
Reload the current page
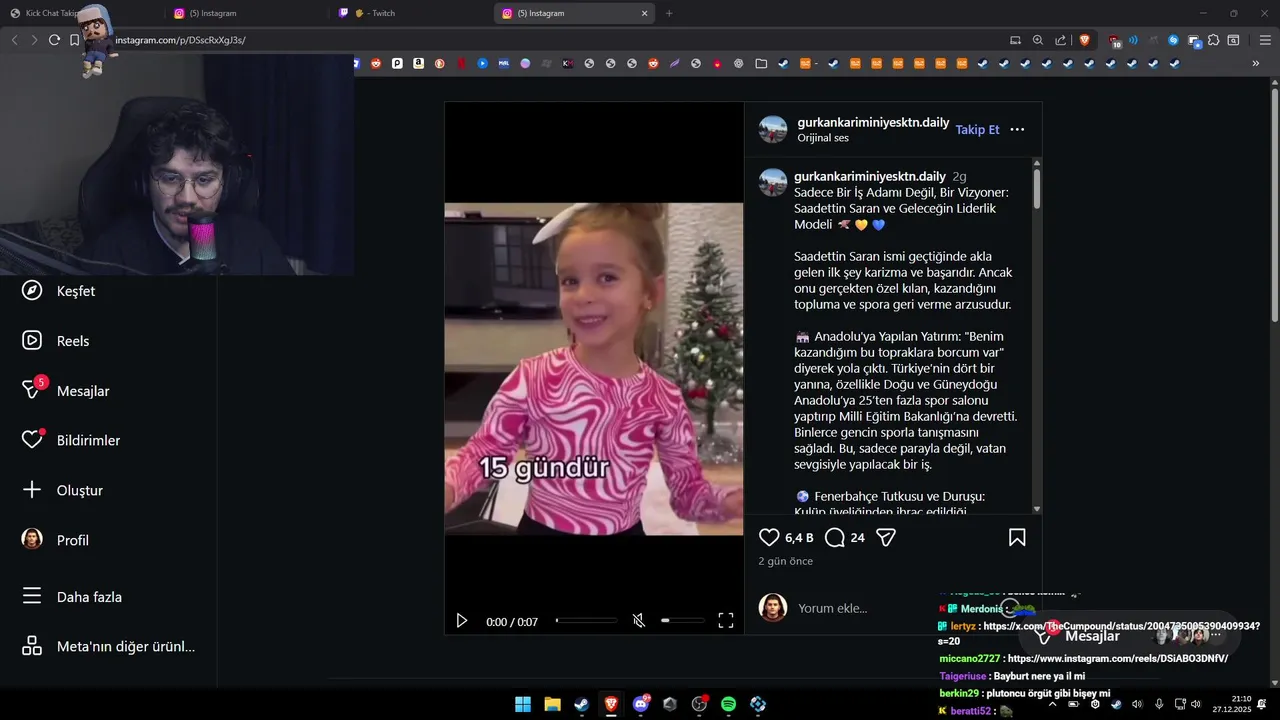[54, 40]
